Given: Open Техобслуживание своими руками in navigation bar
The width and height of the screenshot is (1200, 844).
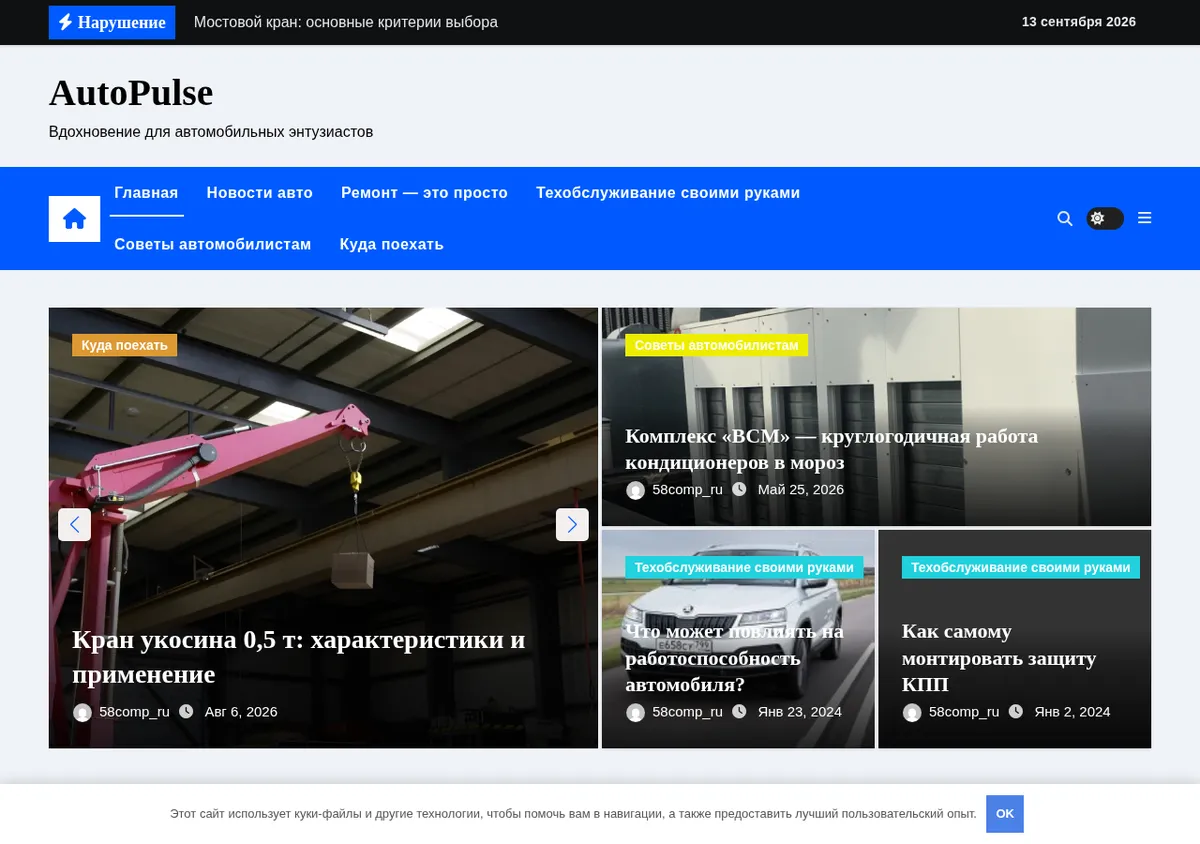Looking at the screenshot, I should pyautogui.click(x=668, y=193).
